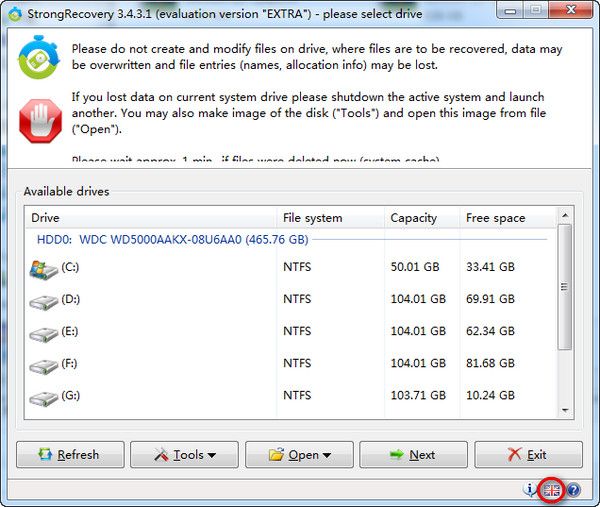600x507 pixels.
Task: Select the D: drive icon
Action: pos(44,300)
